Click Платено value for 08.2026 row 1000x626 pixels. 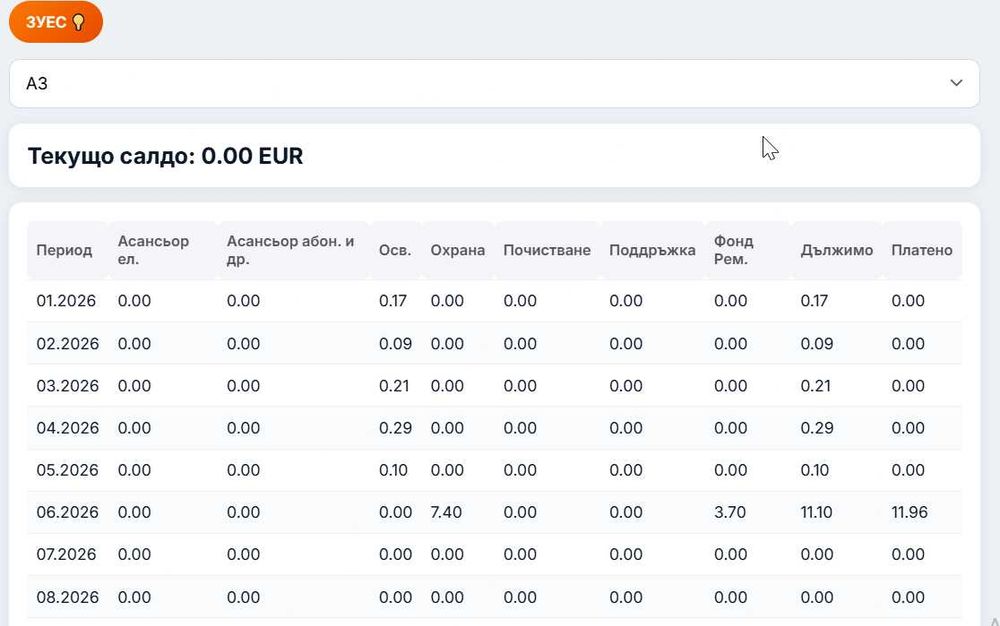(908, 597)
